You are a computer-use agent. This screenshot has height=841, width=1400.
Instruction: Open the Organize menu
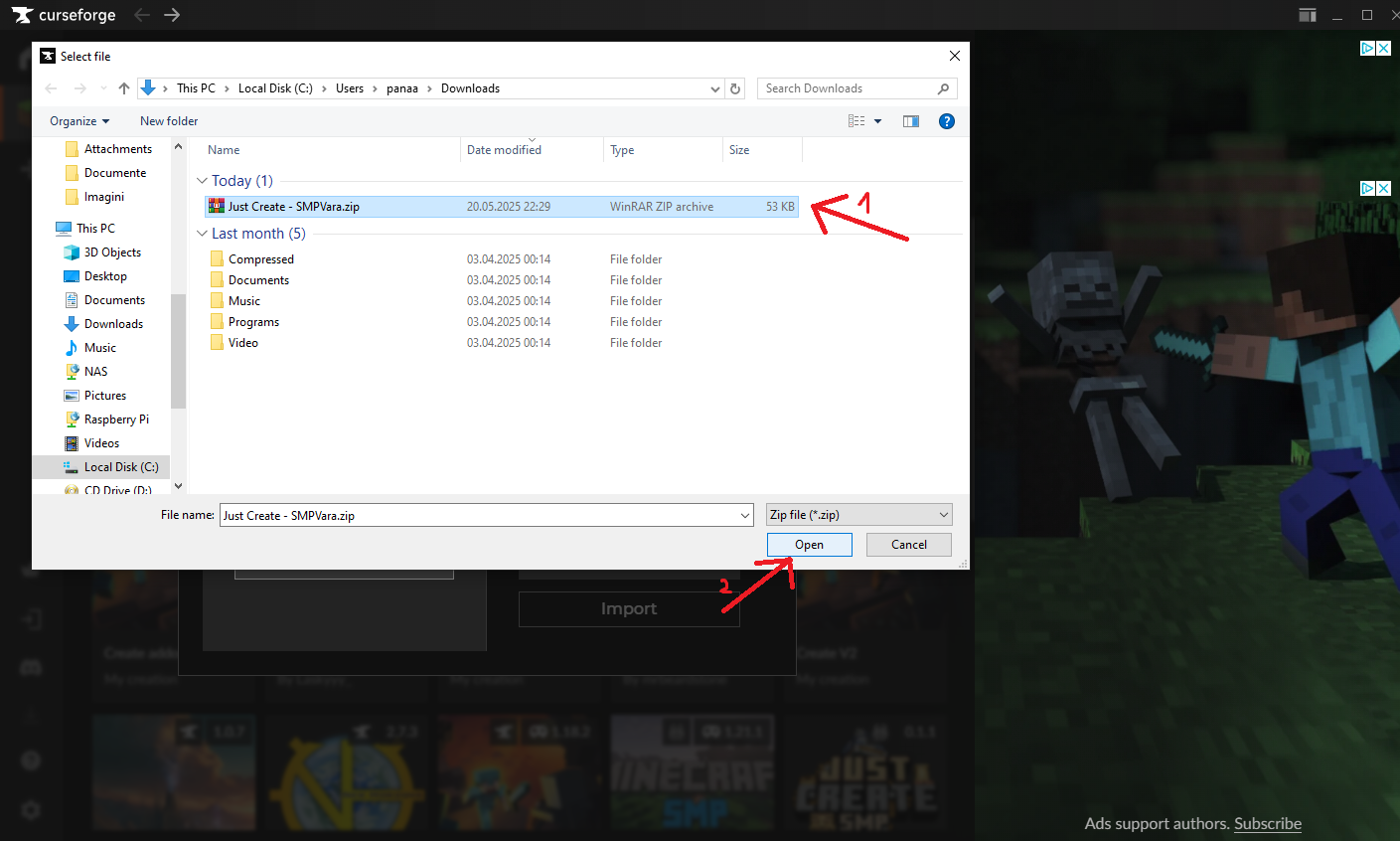pyautogui.click(x=79, y=121)
